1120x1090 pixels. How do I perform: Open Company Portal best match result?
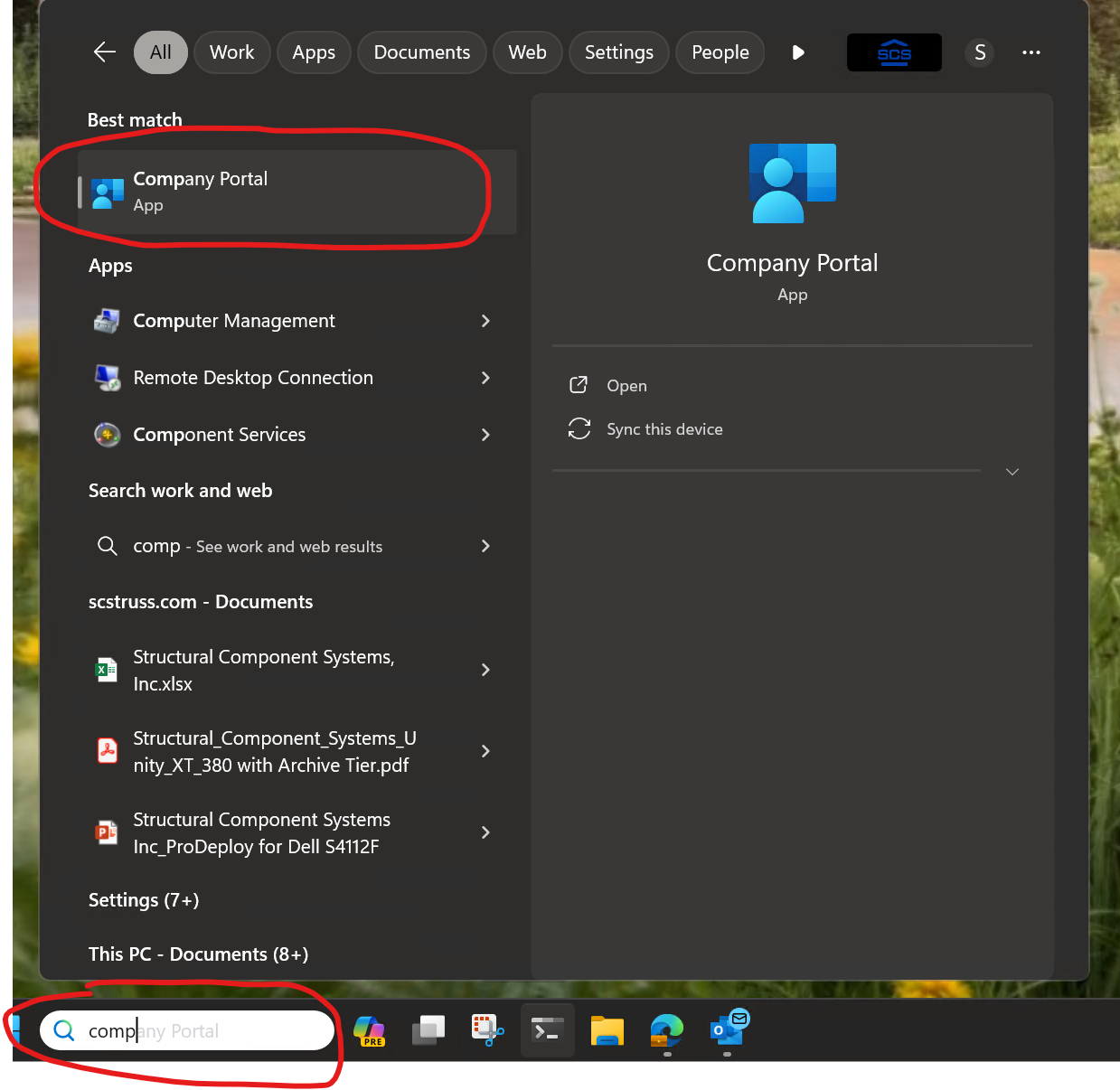[297, 192]
